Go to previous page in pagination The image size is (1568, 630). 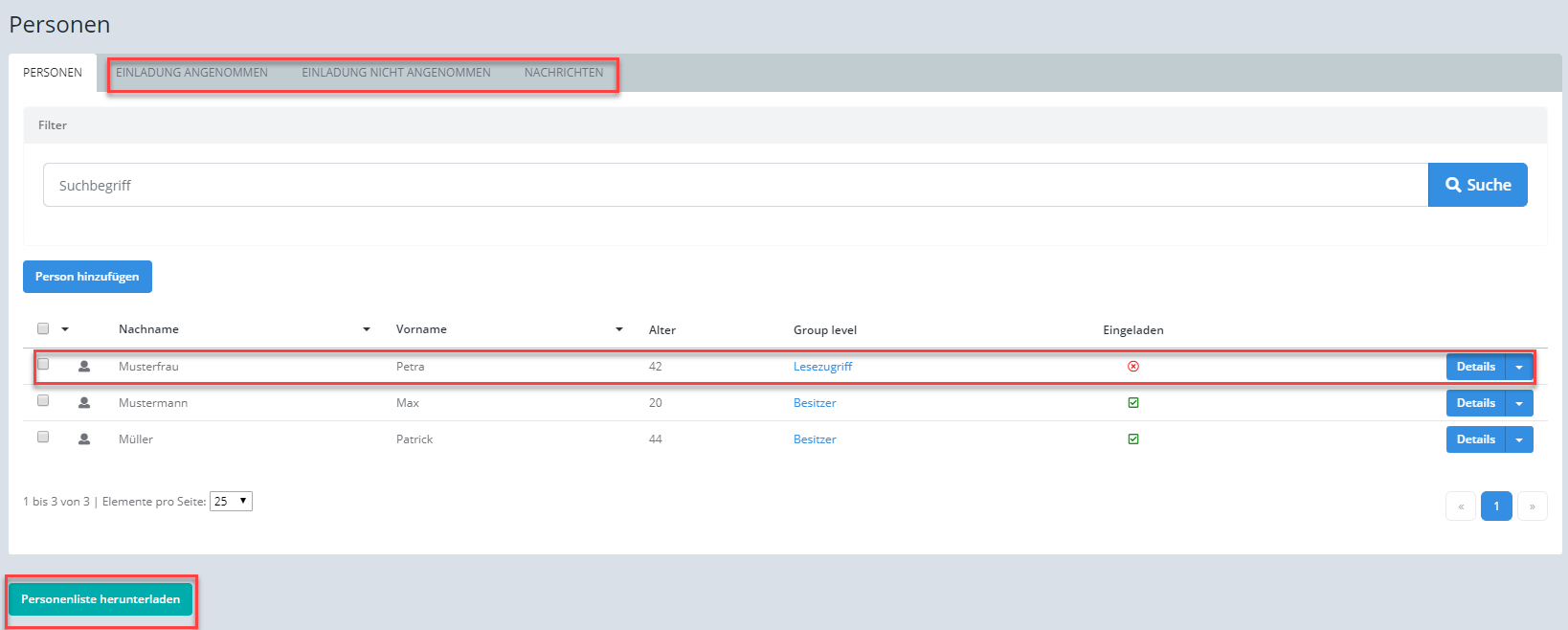point(1461,506)
